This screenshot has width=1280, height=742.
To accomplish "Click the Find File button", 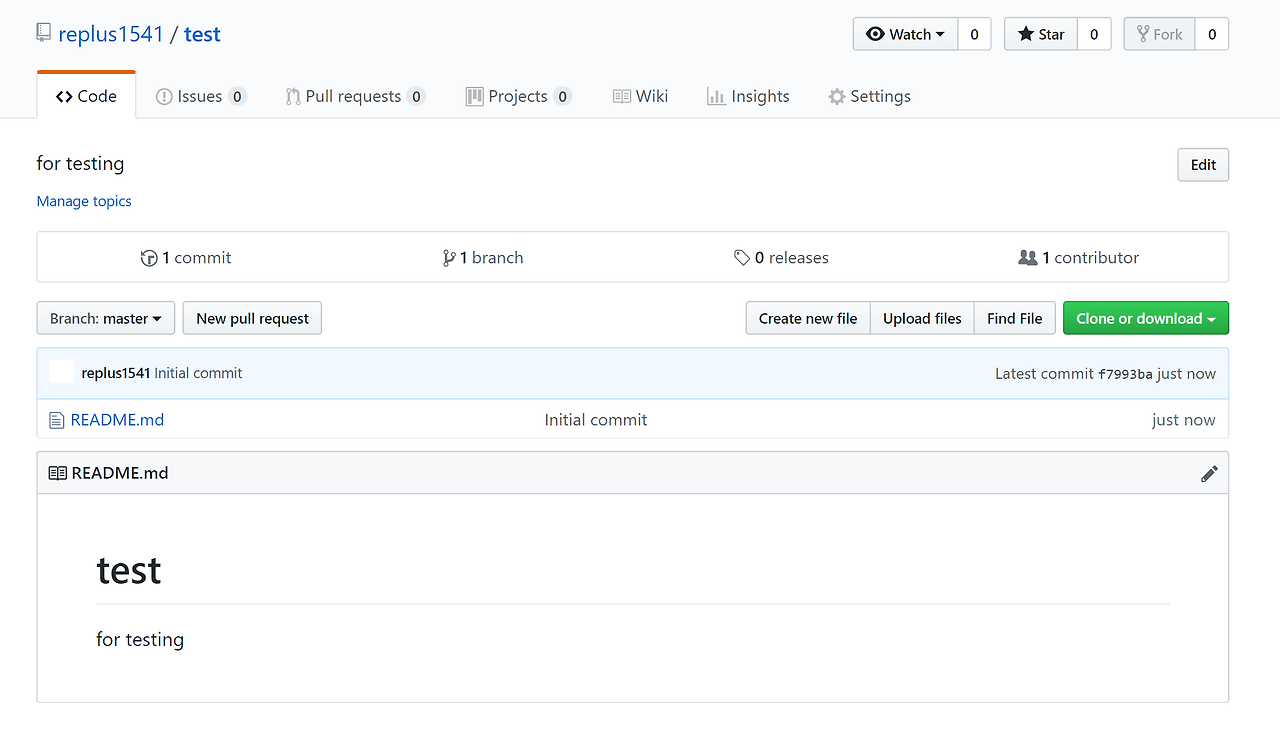I will pos(1015,318).
